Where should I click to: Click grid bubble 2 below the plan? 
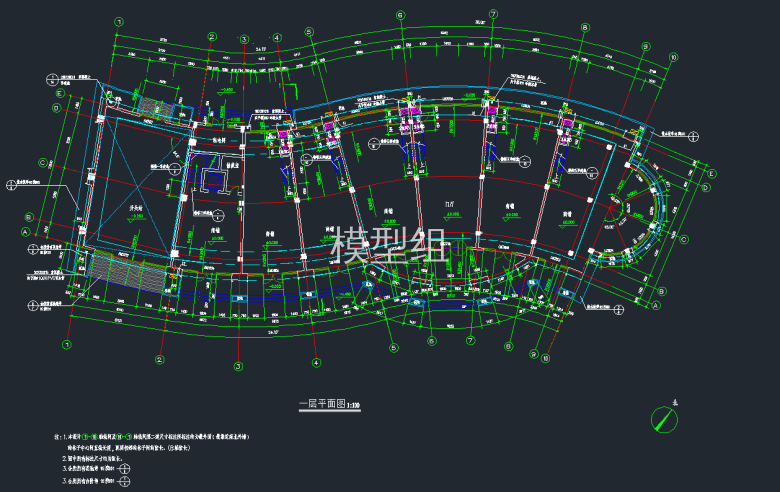(160, 360)
